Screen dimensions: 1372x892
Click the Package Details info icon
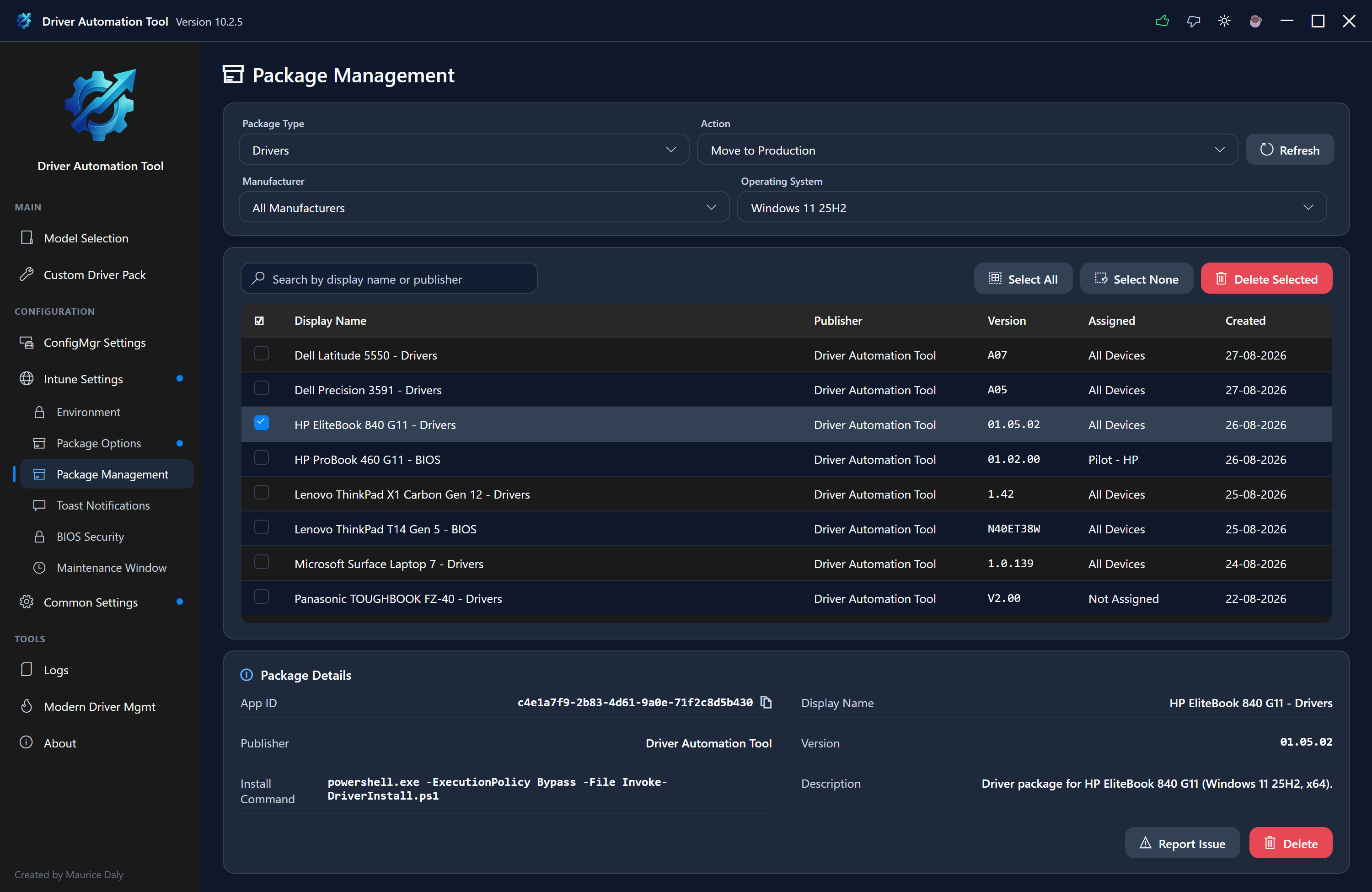[x=246, y=675]
